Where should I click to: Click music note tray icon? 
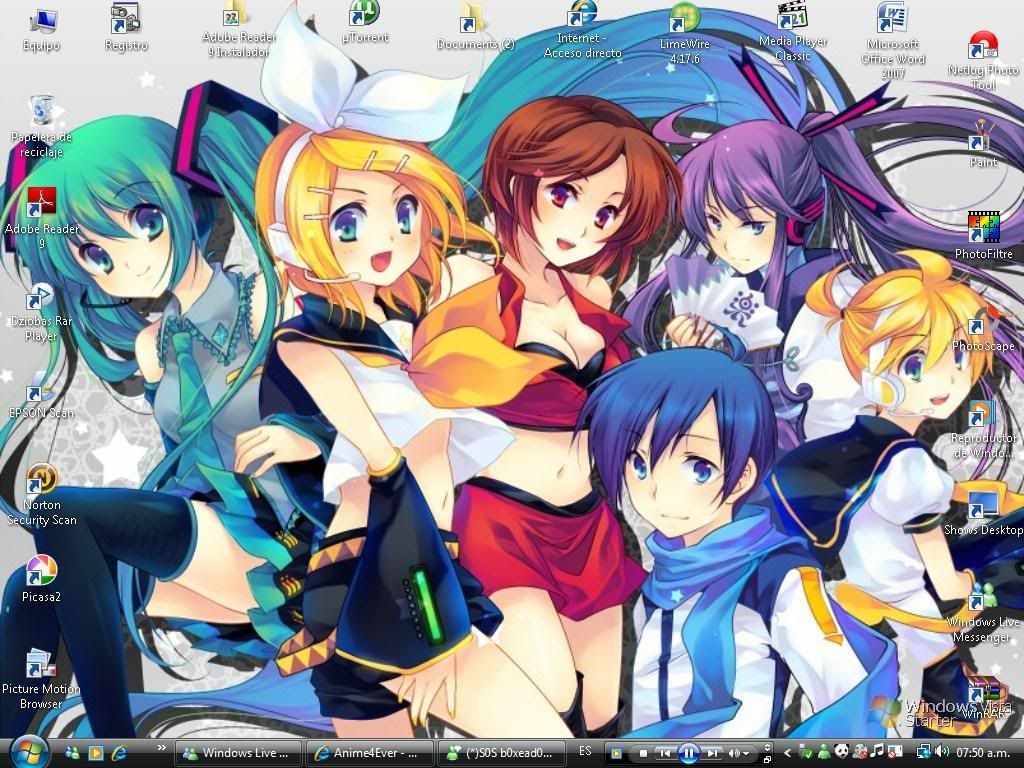[x=878, y=752]
